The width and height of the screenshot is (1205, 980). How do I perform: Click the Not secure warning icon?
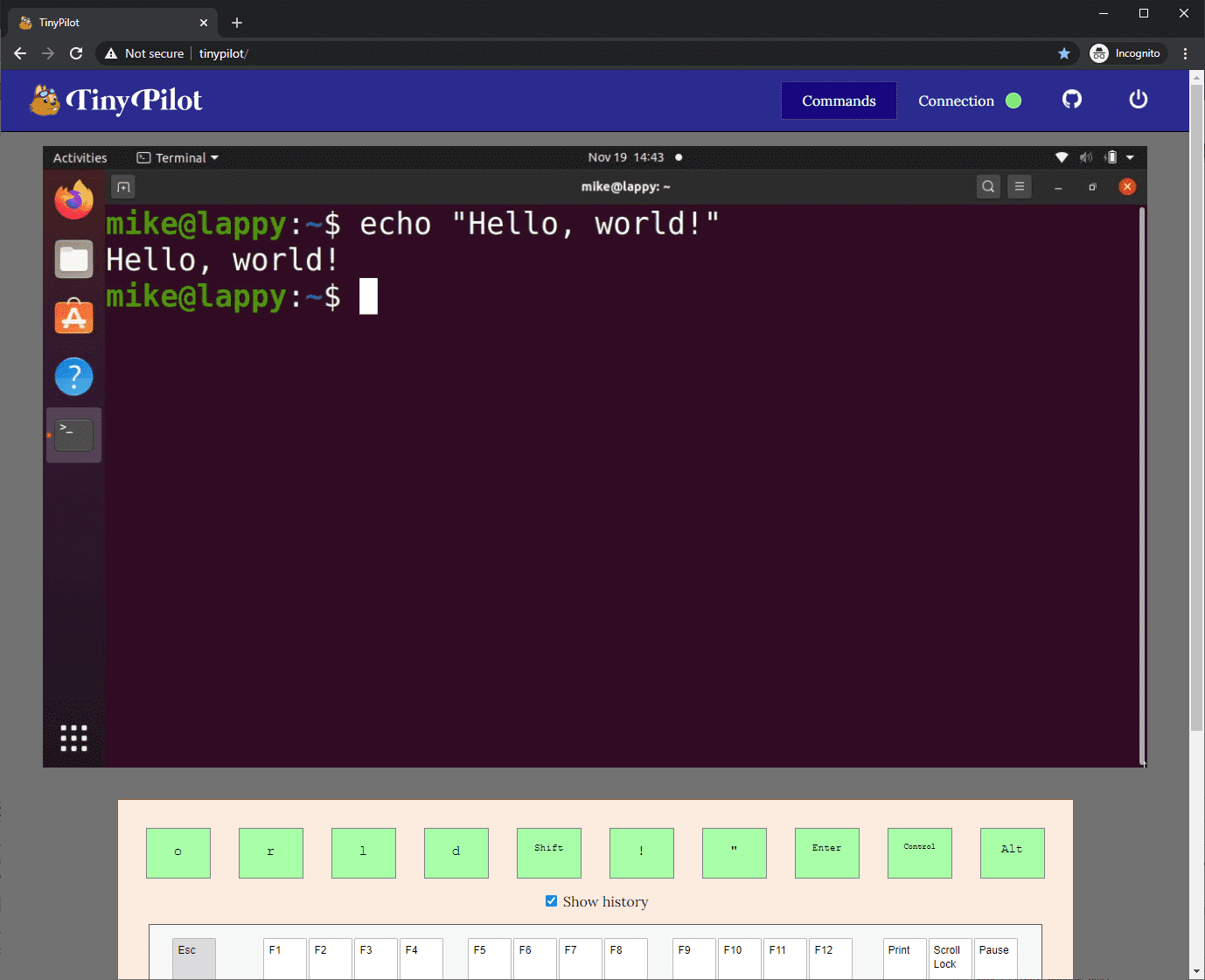pyautogui.click(x=111, y=53)
